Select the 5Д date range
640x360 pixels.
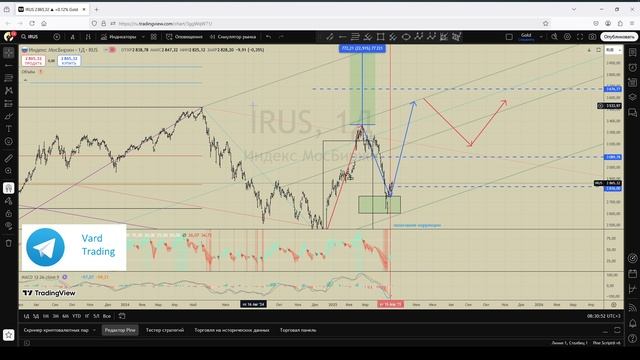(36, 316)
